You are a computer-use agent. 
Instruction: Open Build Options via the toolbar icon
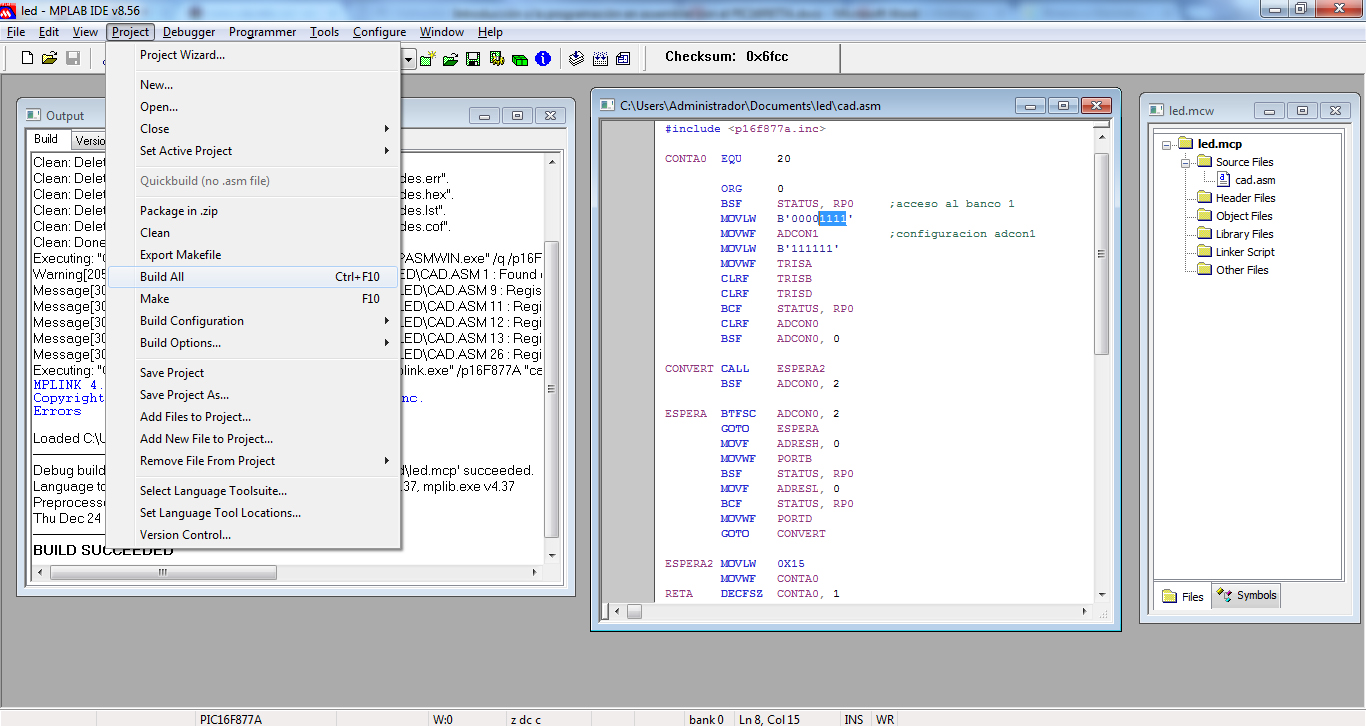click(497, 58)
